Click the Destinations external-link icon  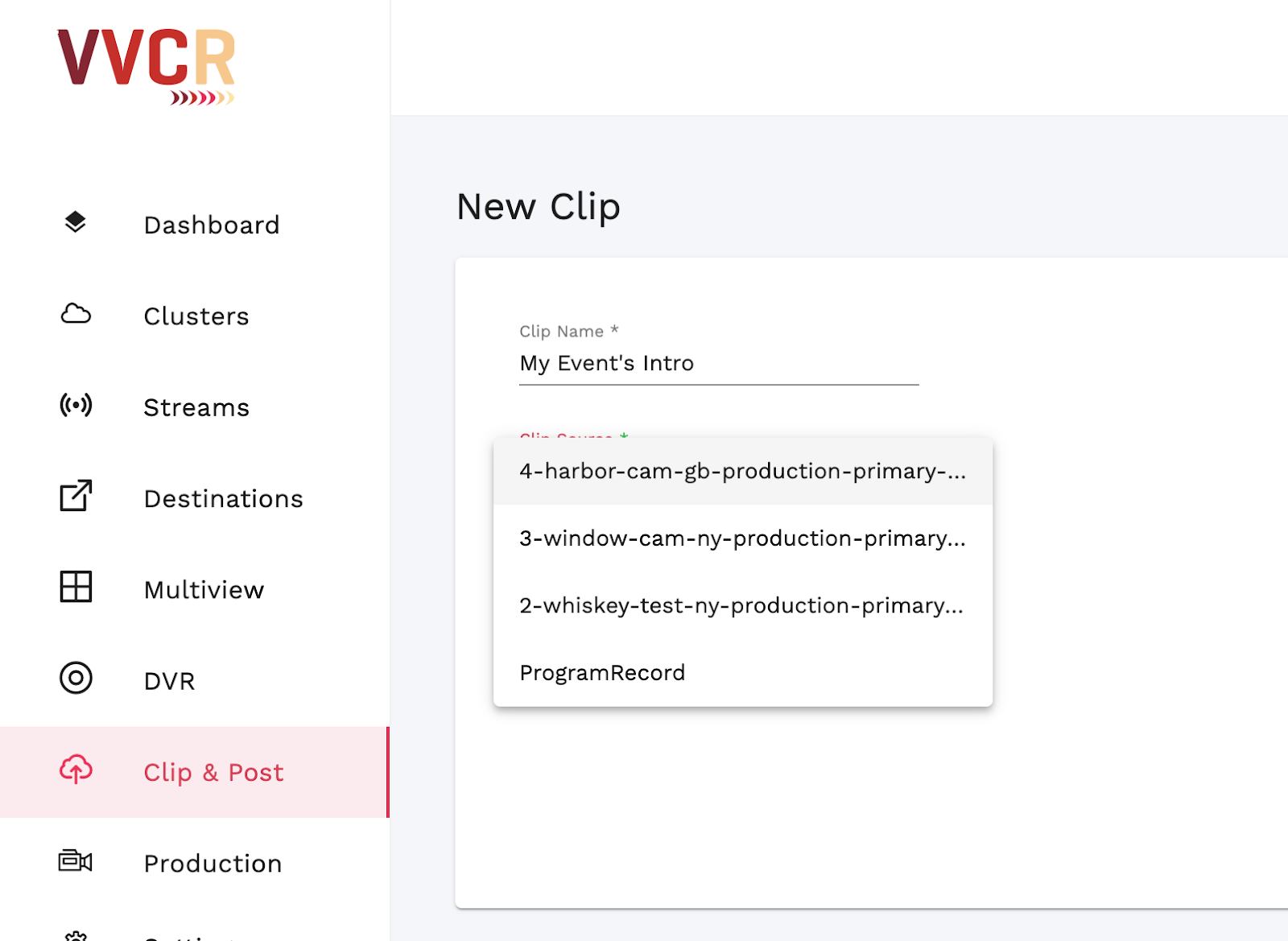pyautogui.click(x=76, y=496)
